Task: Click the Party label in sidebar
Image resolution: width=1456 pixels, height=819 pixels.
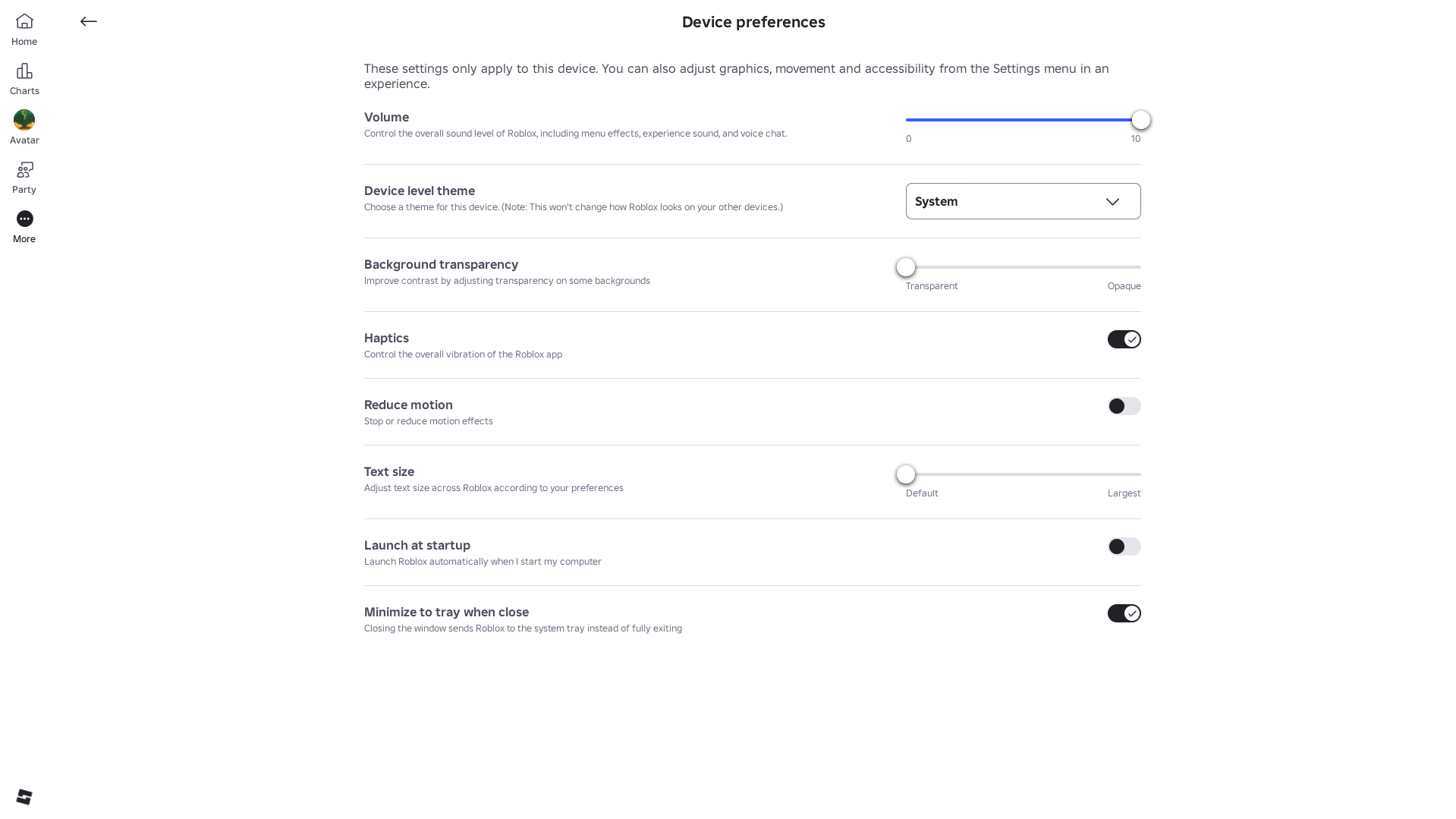Action: pyautogui.click(x=24, y=190)
